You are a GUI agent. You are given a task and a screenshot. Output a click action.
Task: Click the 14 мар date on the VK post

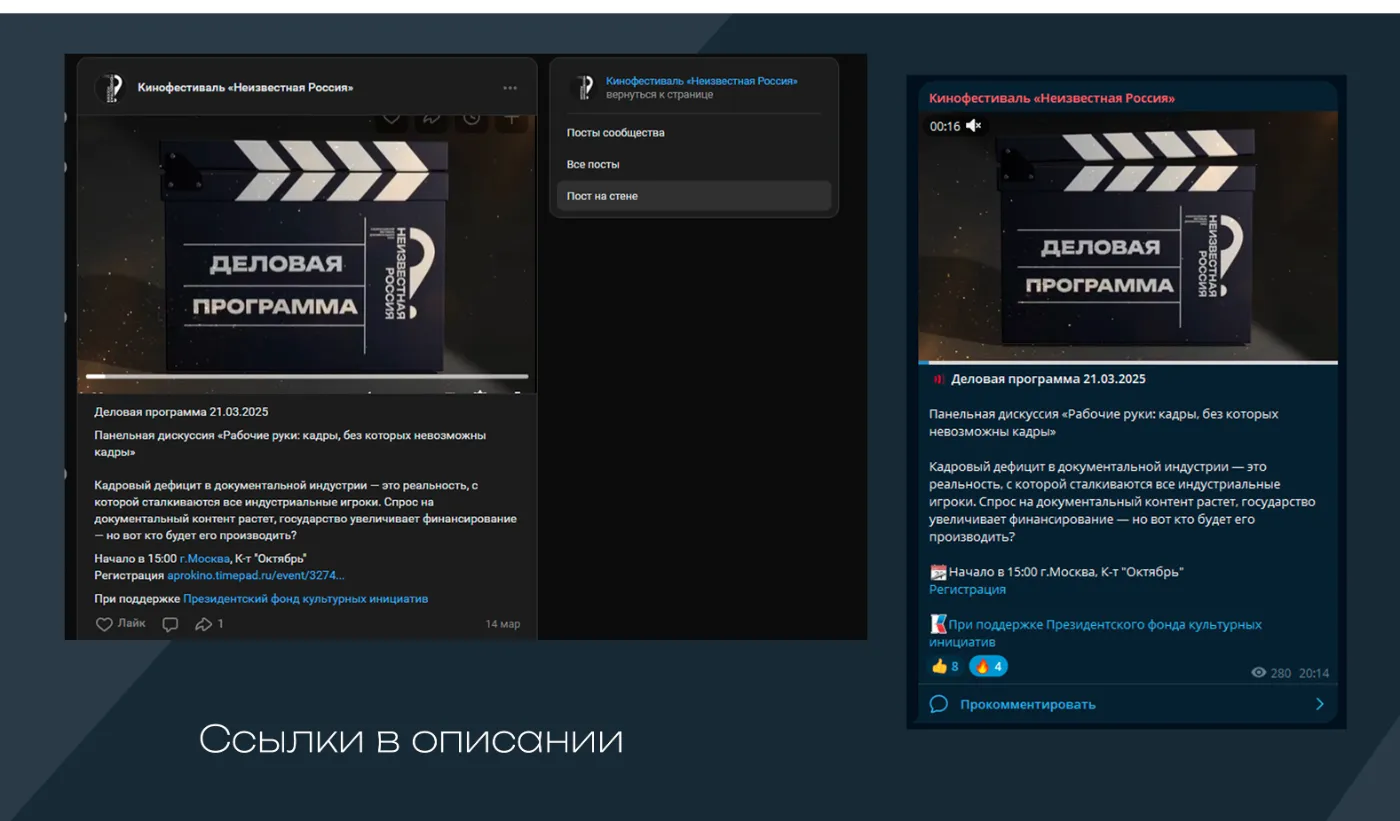coord(503,624)
